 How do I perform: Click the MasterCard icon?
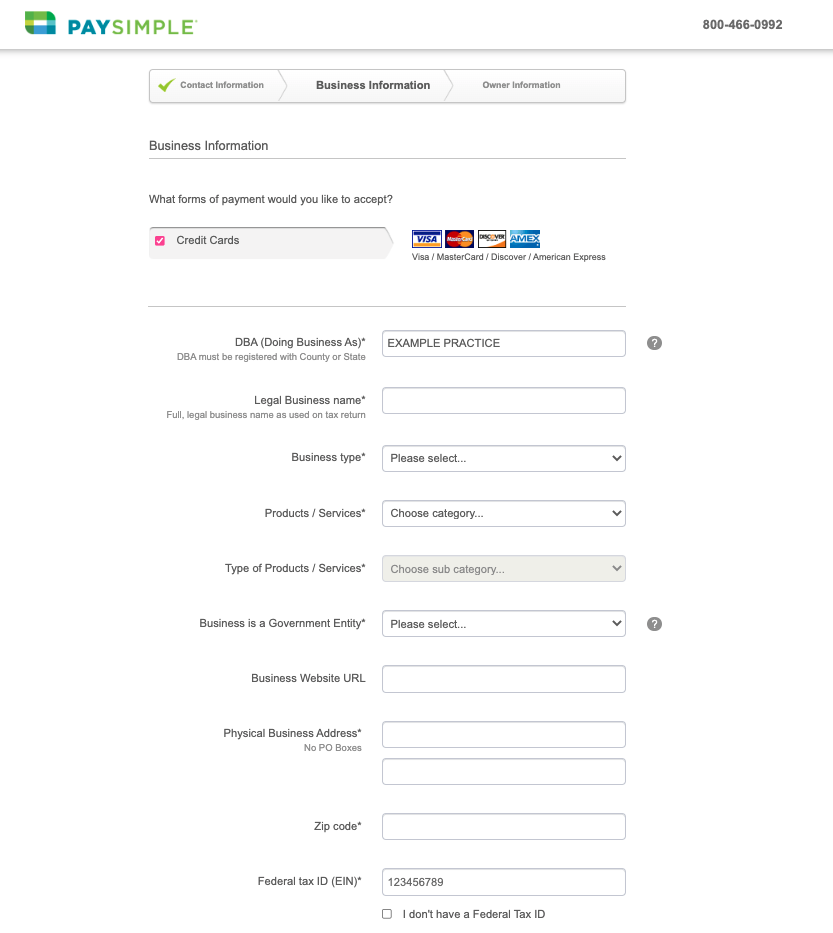459,239
